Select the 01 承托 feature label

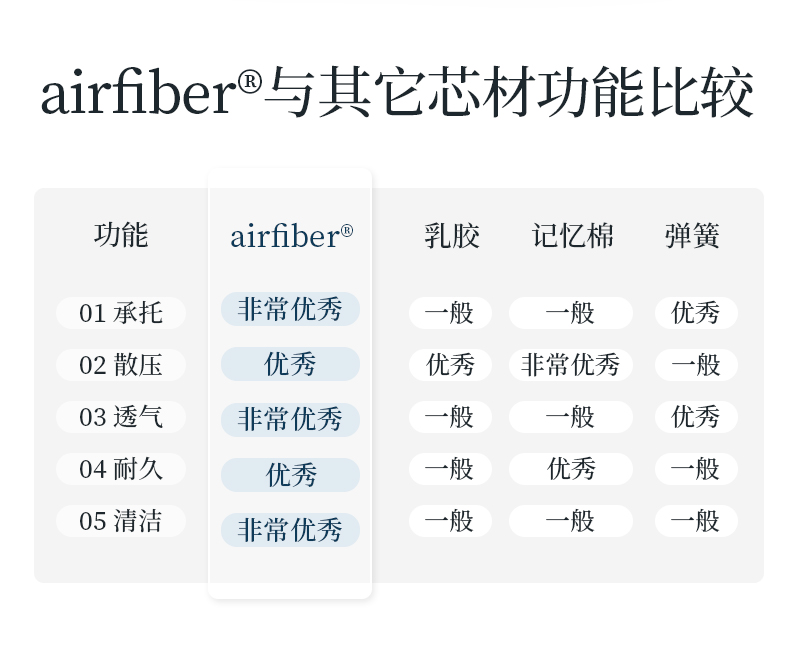pyautogui.click(x=121, y=313)
